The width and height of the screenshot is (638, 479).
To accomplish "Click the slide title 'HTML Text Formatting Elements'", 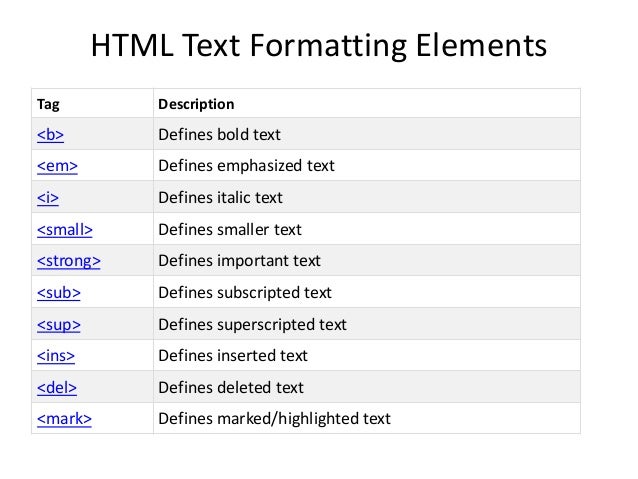I will [319, 47].
